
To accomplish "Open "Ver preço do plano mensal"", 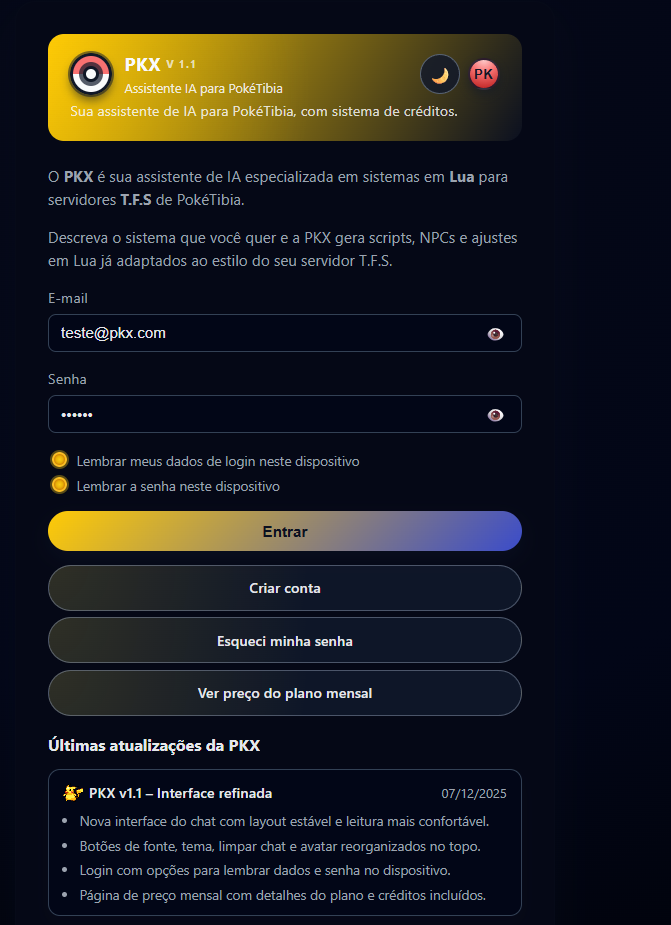I will click(x=285, y=693).
